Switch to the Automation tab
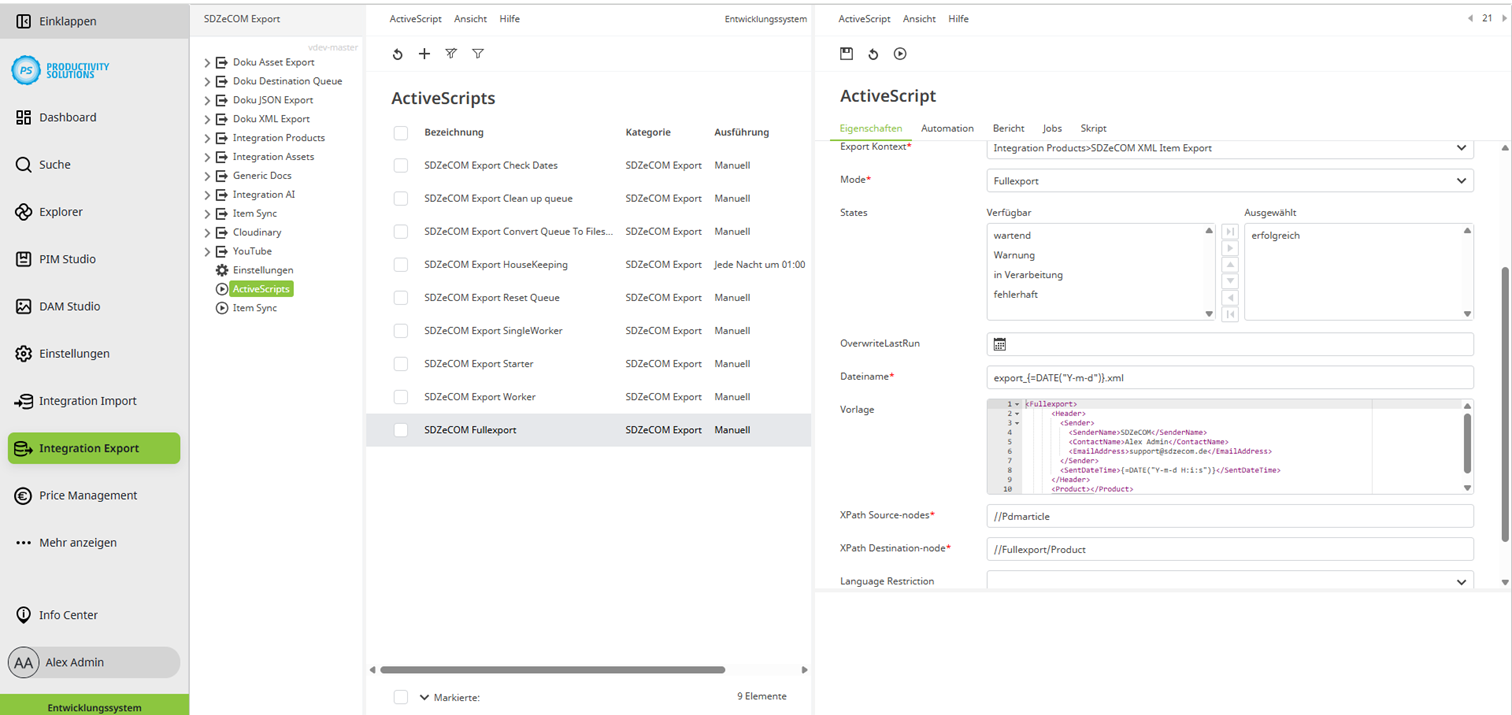 coord(947,128)
